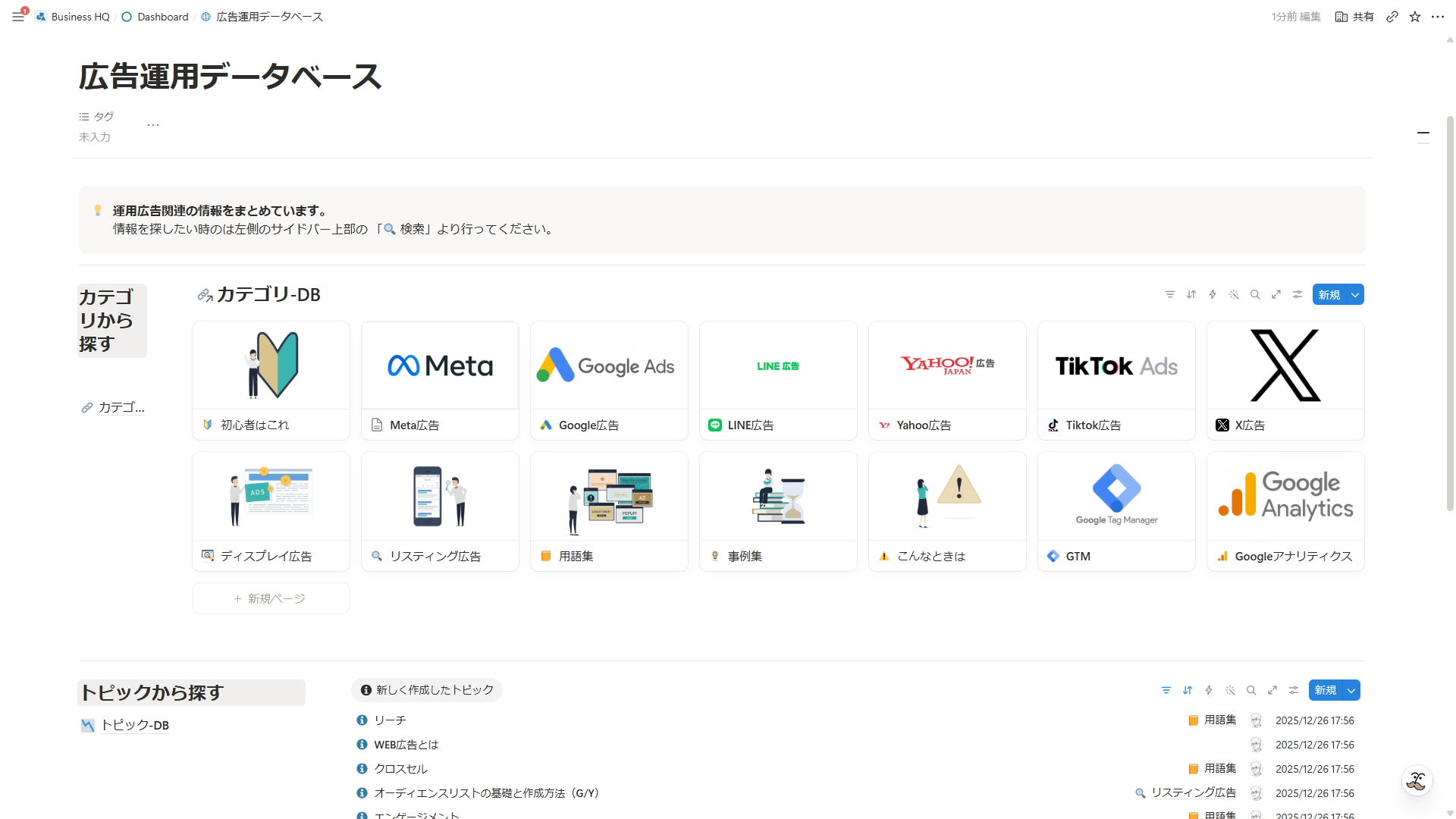Click 新規 button in トピック list
Viewport: 1456px width, 819px height.
[1326, 690]
